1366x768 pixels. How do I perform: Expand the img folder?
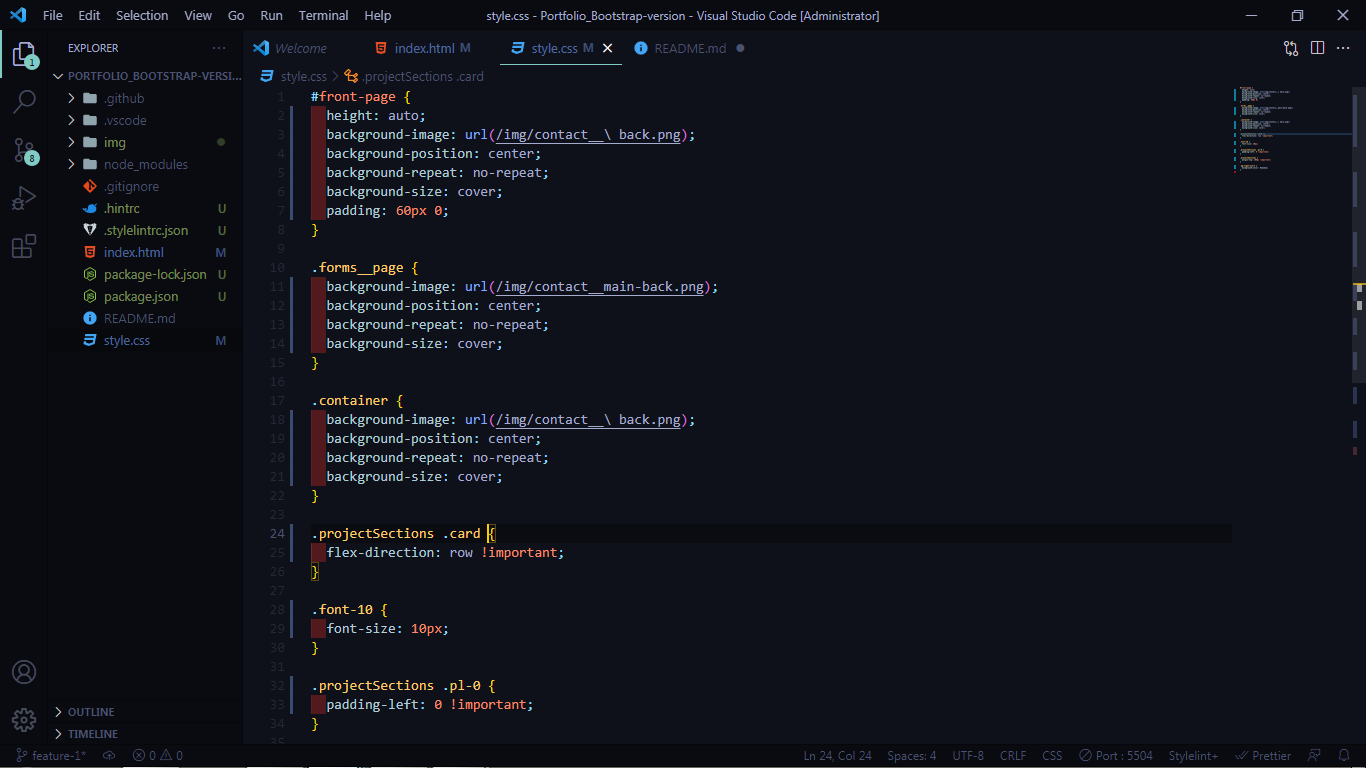(x=147, y=142)
